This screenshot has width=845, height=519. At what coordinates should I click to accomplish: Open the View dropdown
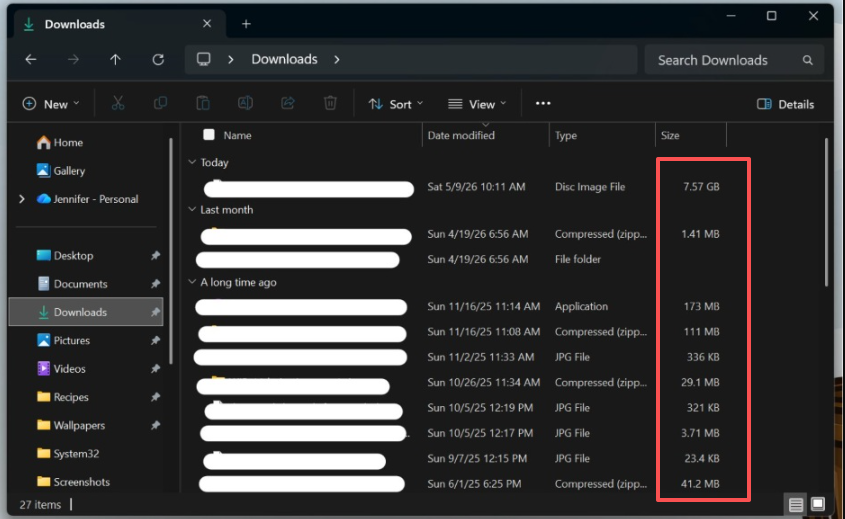pyautogui.click(x=477, y=104)
